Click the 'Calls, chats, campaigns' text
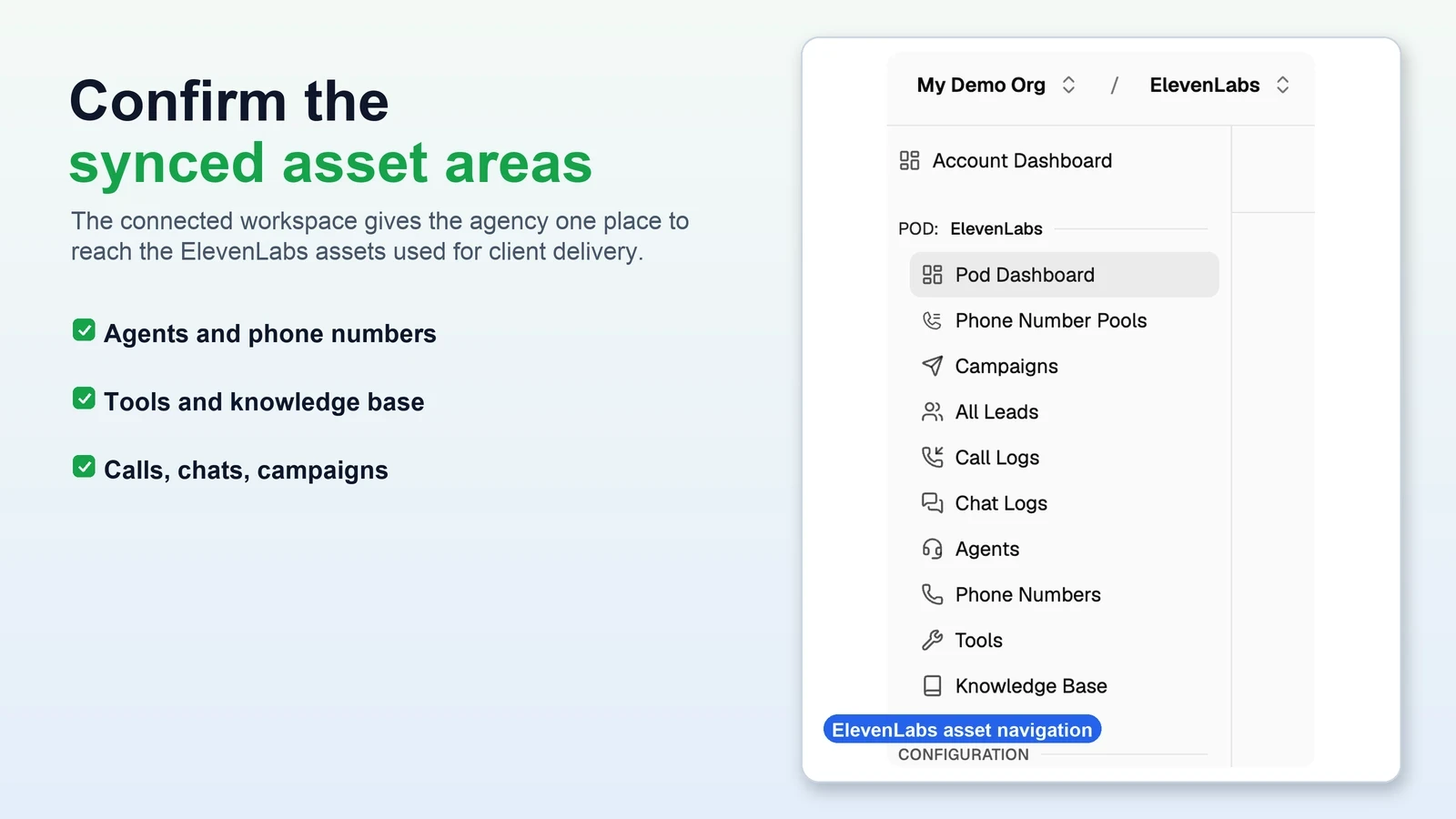 246,470
